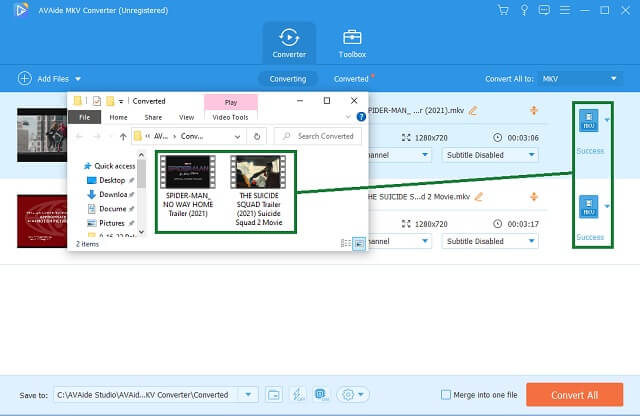Screen dimensions: 640x416
Task: Open Explorer quick access toolbar dropdown
Action: pos(121,101)
